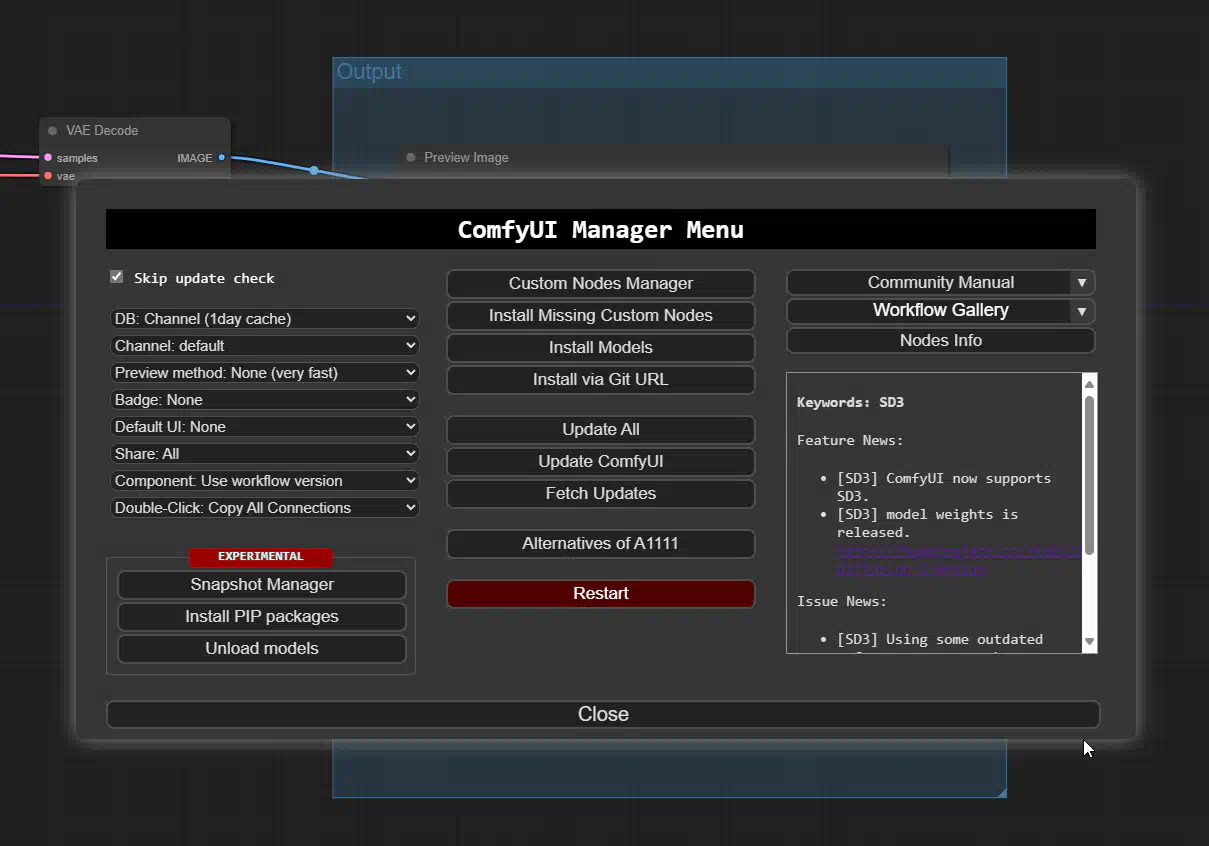This screenshot has height=846, width=1209.
Task: Expand the Component: Use workflow version dropdown
Action: coord(265,481)
